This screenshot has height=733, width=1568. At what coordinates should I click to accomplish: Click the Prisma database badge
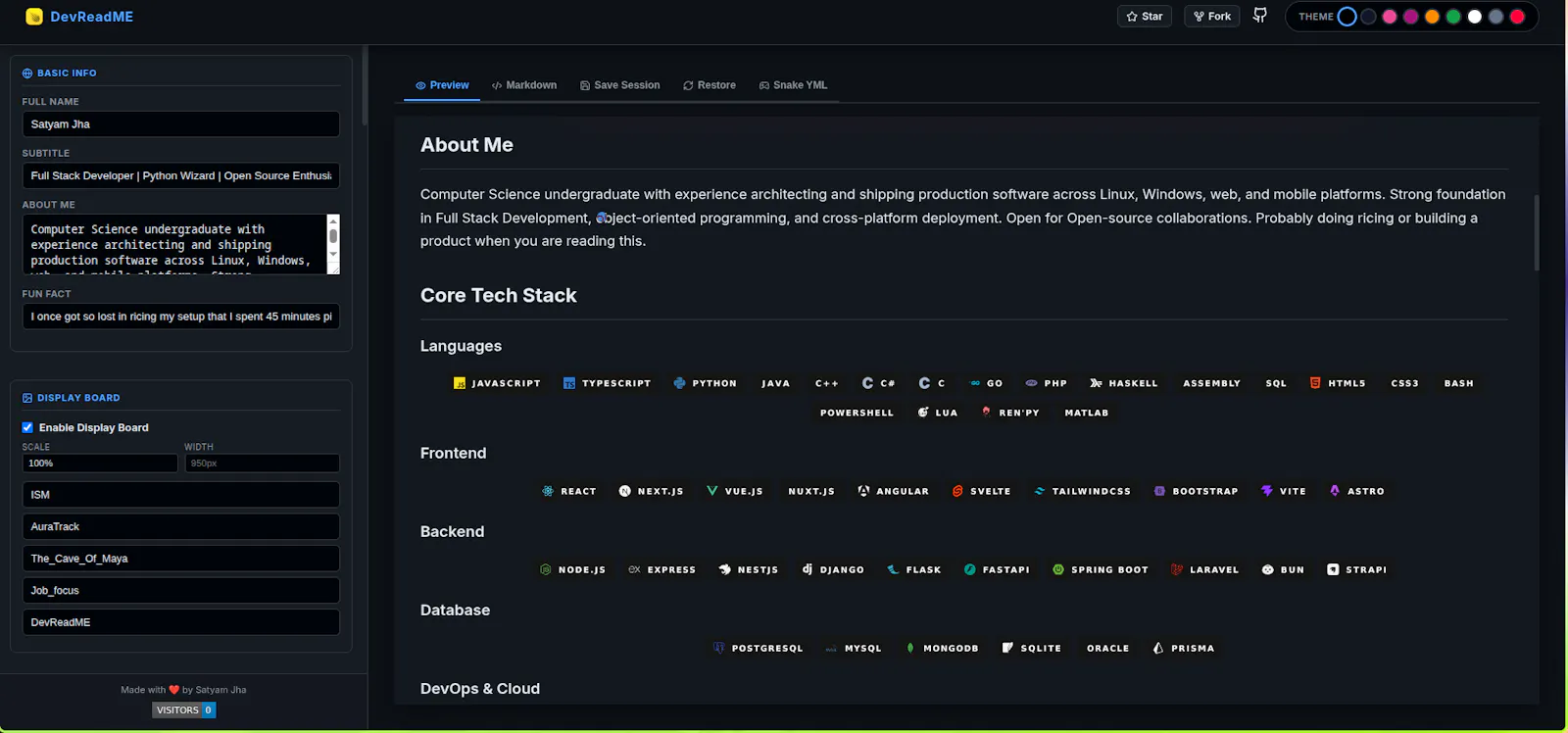(1184, 648)
